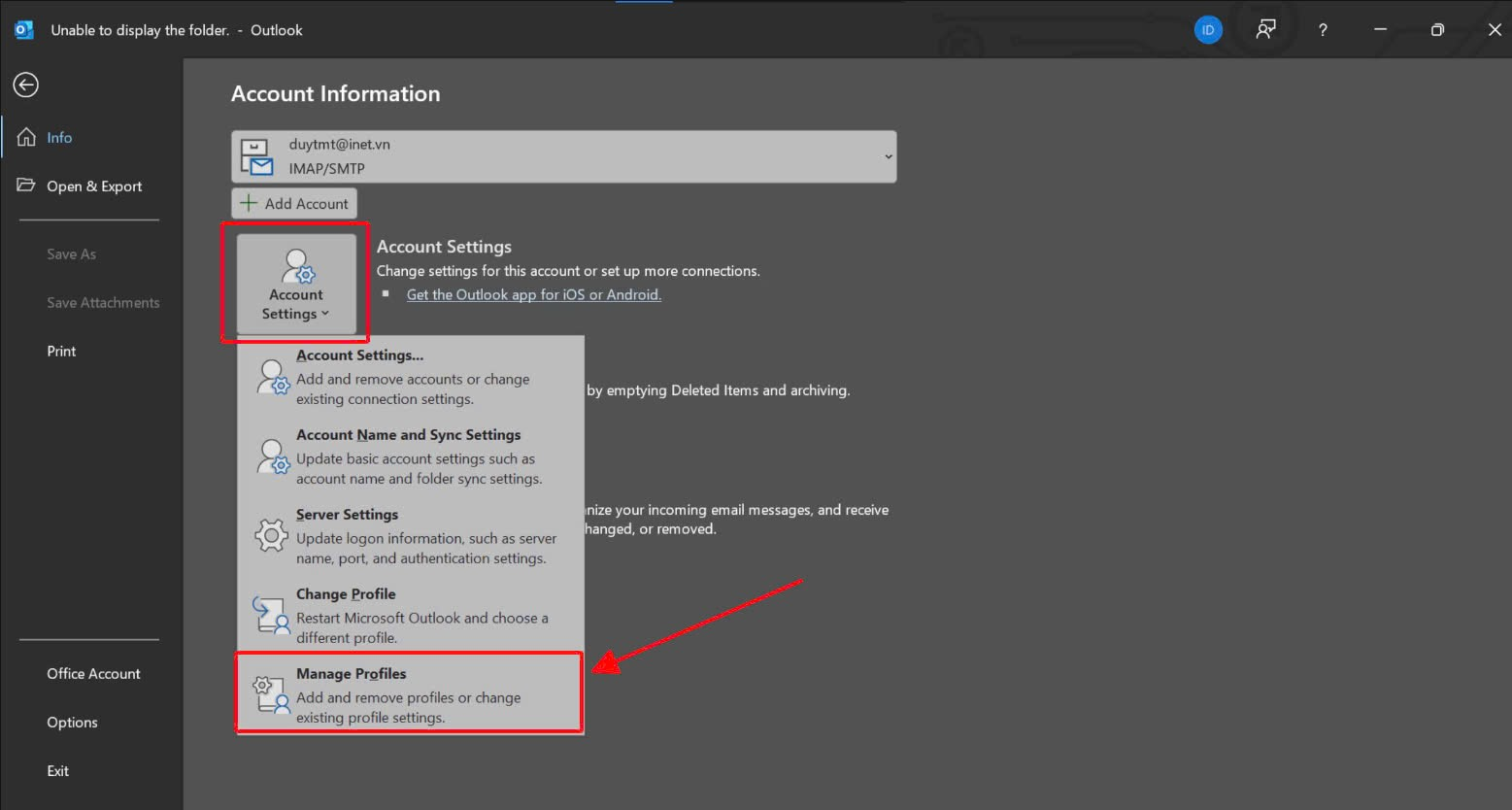Image resolution: width=1512 pixels, height=810 pixels.
Task: Click the Add Account button
Action: pos(294,204)
